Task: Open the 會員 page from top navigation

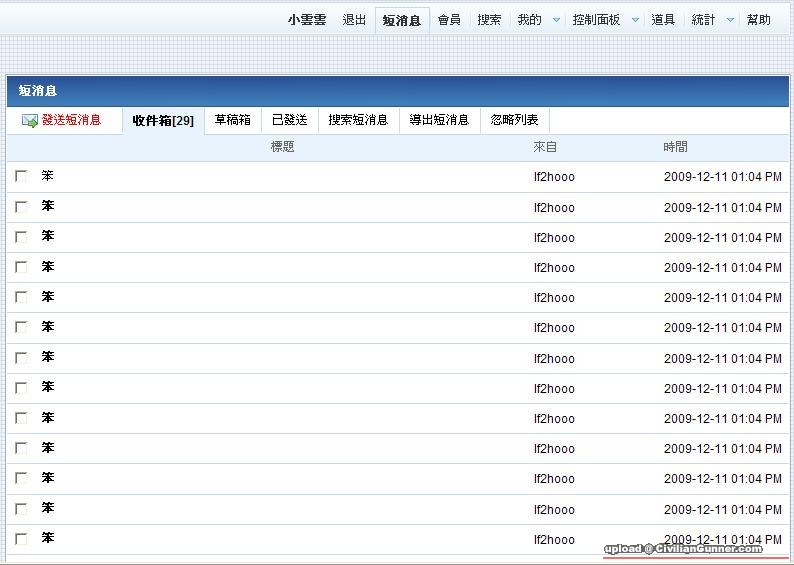Action: [x=449, y=20]
